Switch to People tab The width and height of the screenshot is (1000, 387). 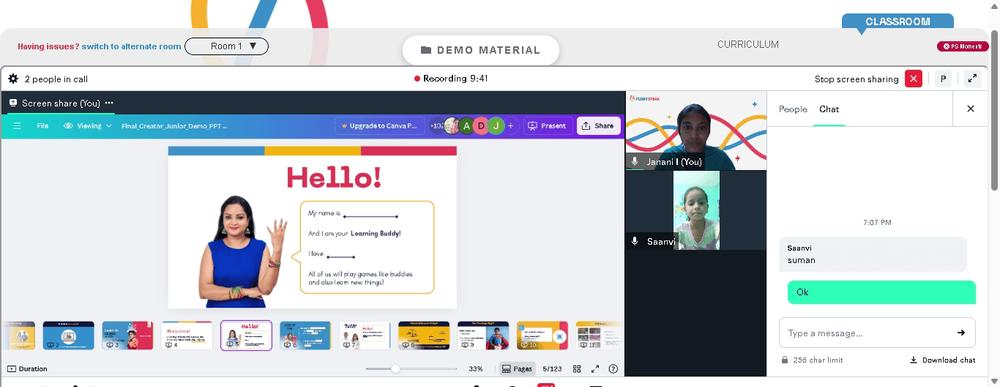tap(793, 109)
